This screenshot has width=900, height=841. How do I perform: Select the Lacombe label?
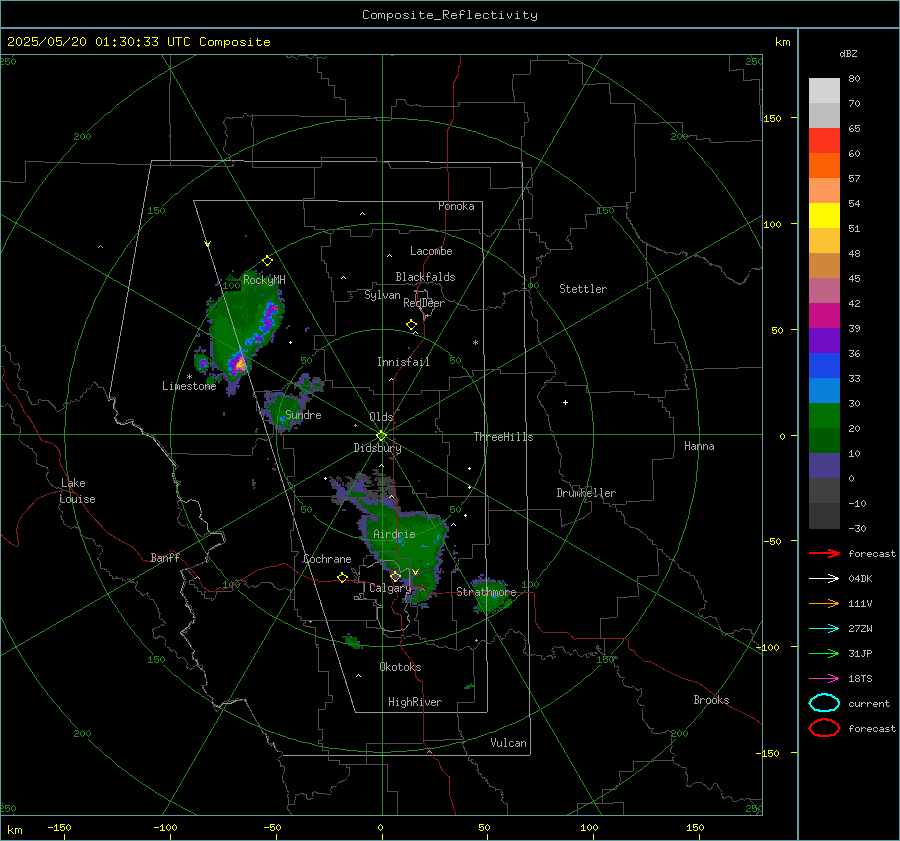coord(431,251)
